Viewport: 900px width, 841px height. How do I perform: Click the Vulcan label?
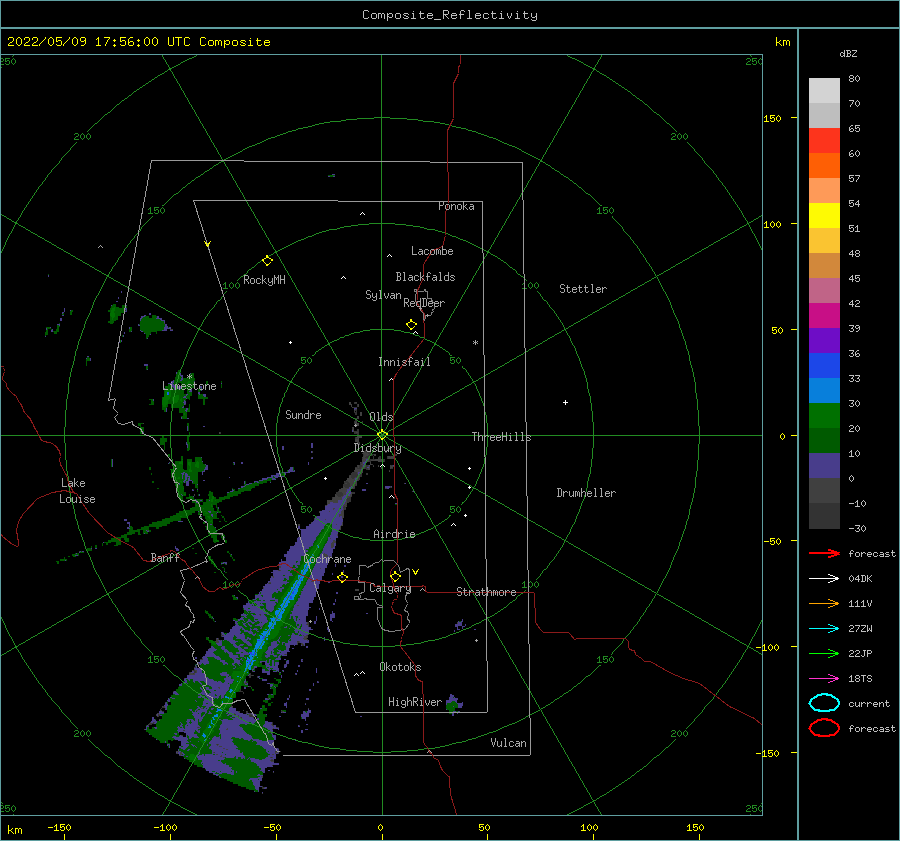(508, 743)
